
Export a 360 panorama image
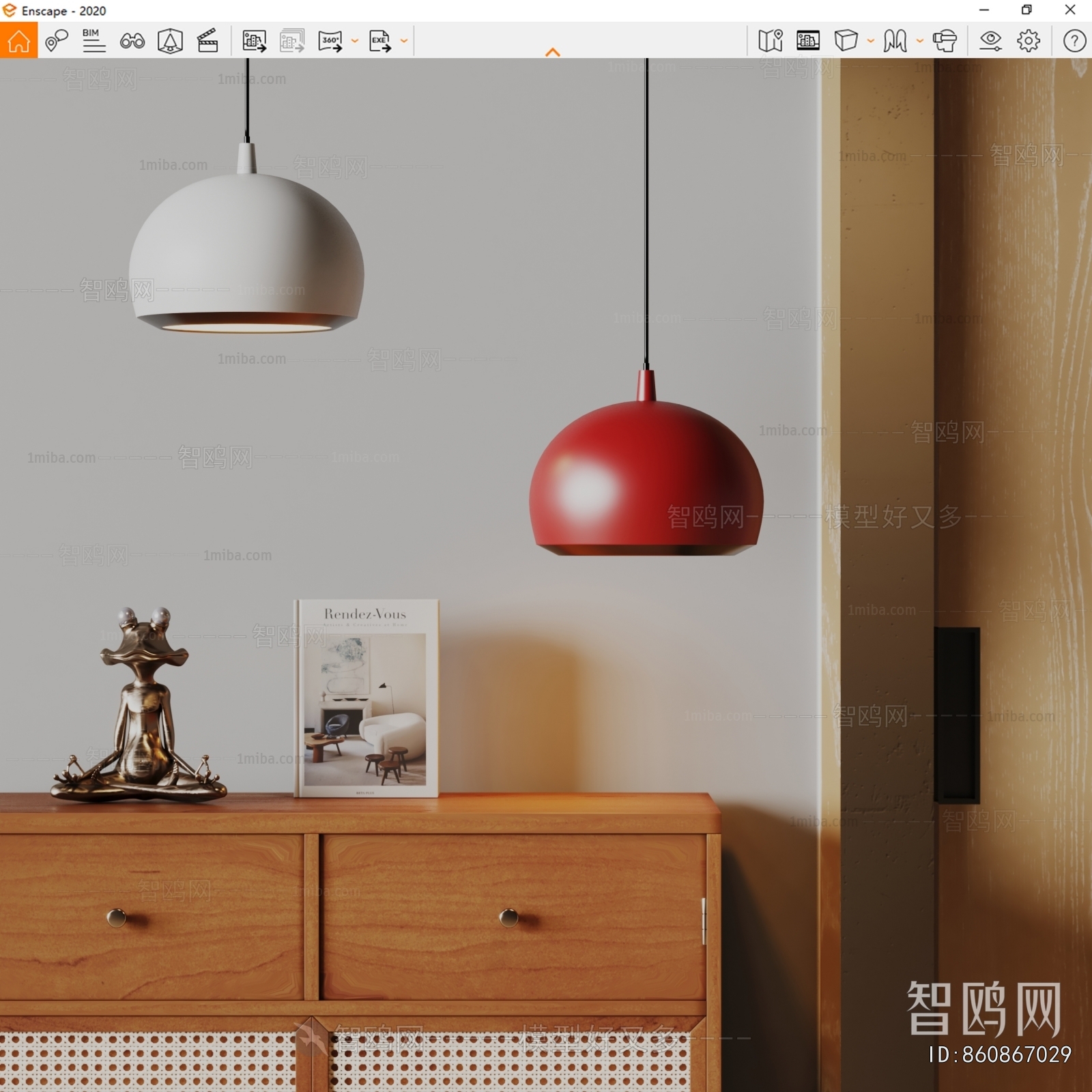330,41
